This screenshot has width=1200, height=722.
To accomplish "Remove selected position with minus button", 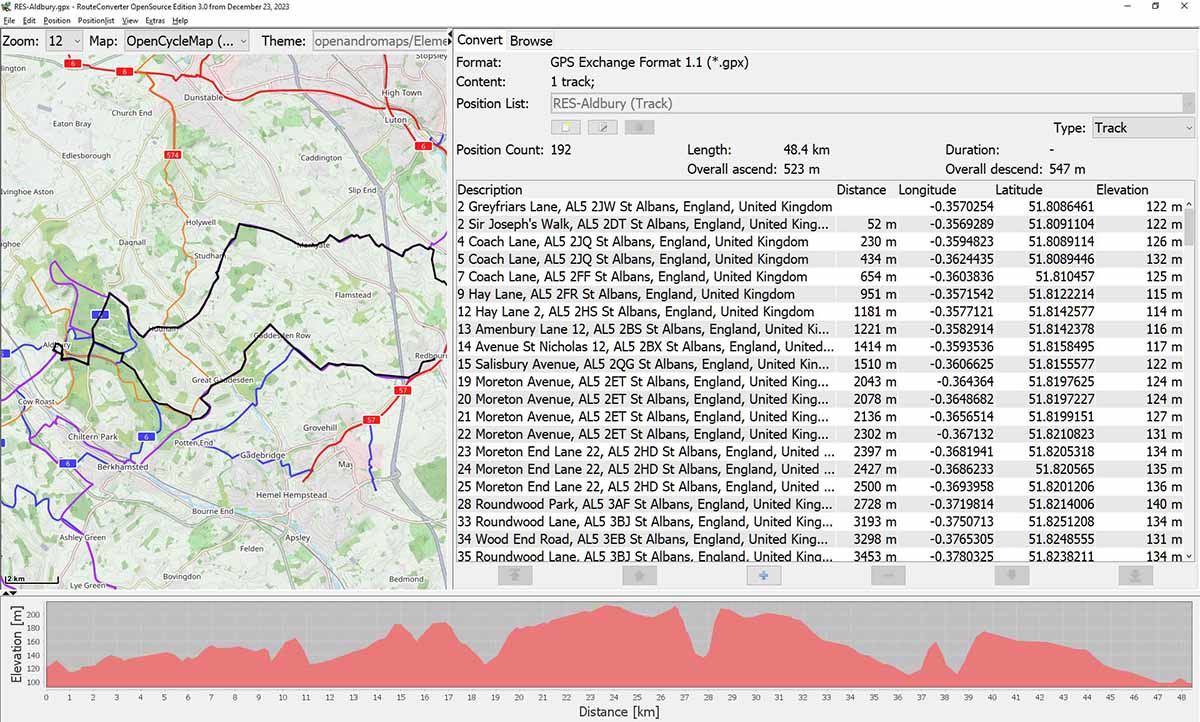I will (887, 575).
